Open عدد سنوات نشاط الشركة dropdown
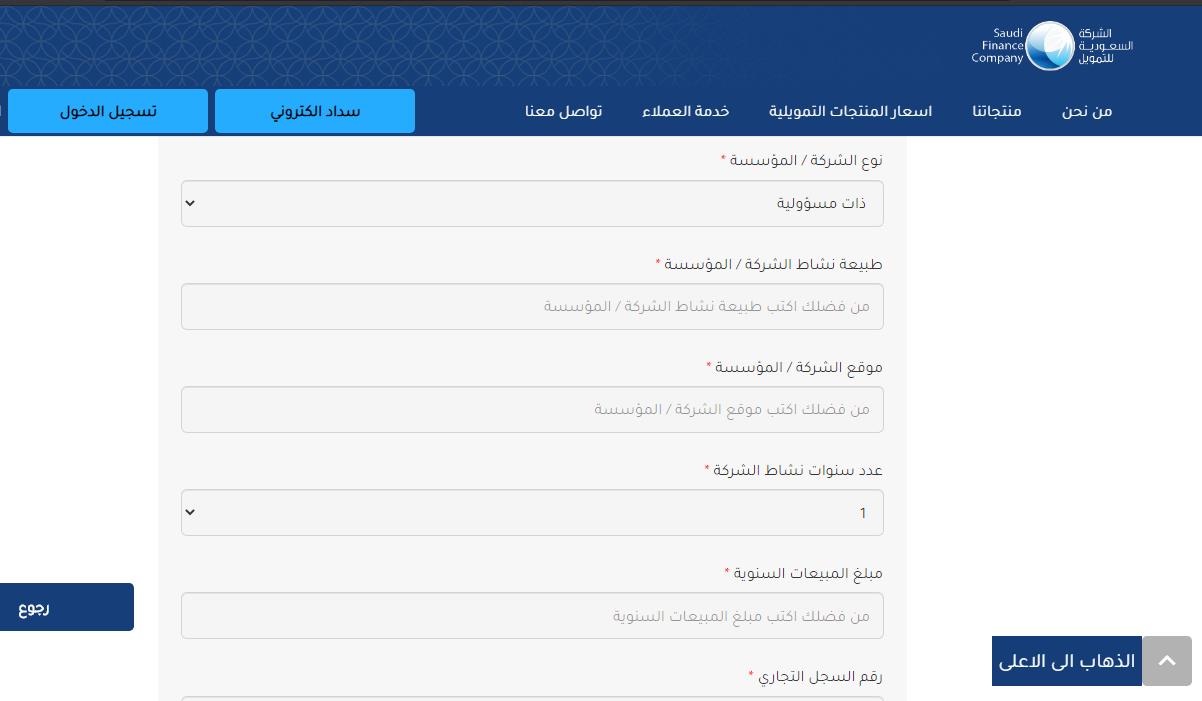This screenshot has height=701, width=1202. [x=532, y=513]
